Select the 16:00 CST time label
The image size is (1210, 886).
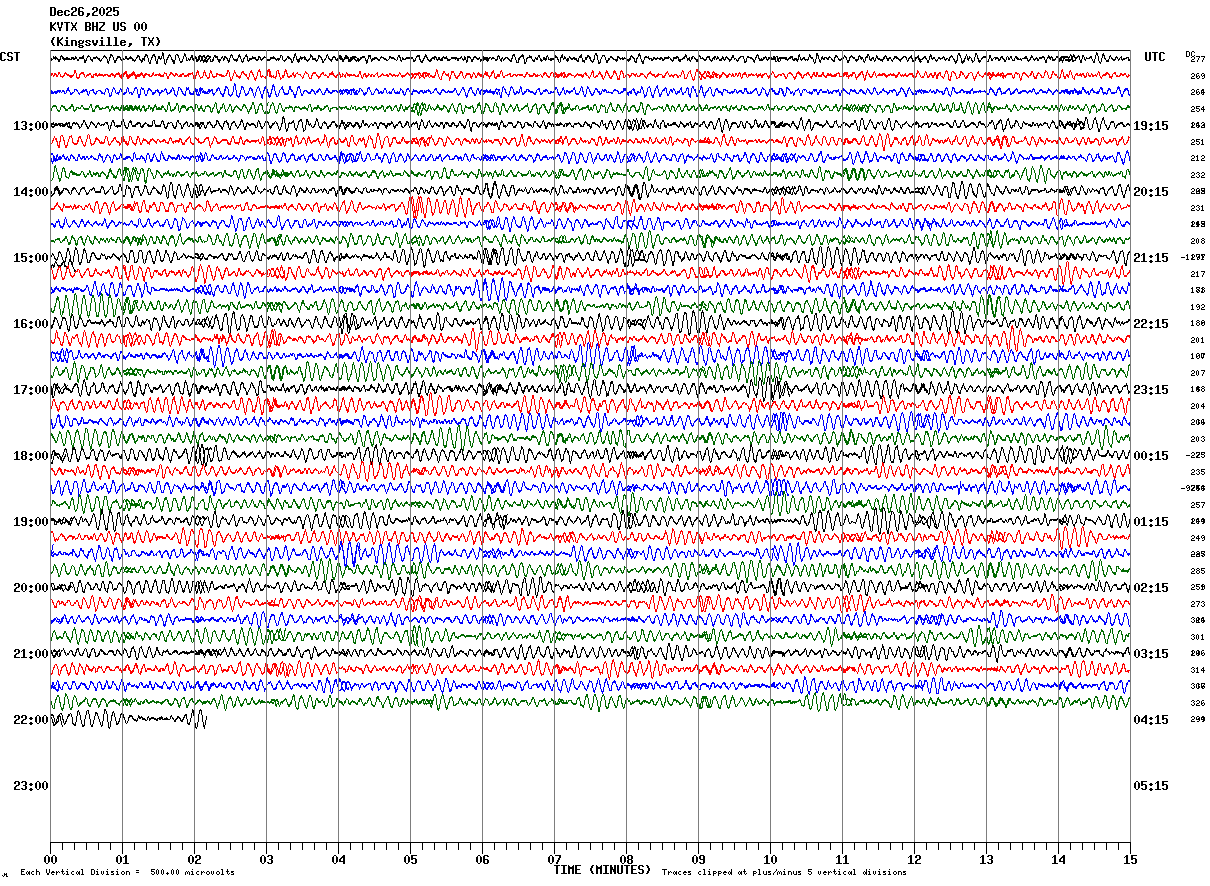[30, 324]
